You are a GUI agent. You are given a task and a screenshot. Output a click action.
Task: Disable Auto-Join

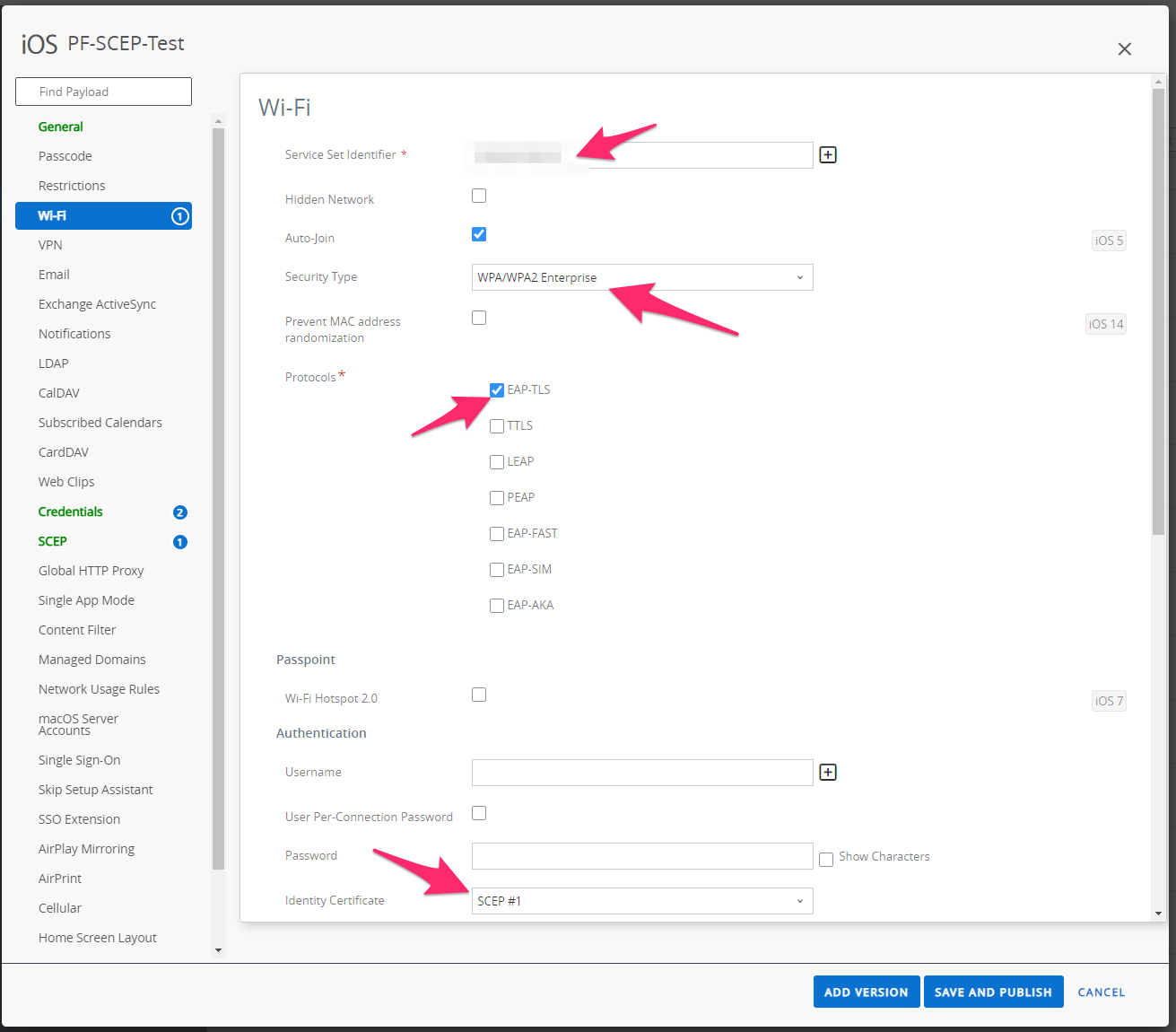(479, 233)
